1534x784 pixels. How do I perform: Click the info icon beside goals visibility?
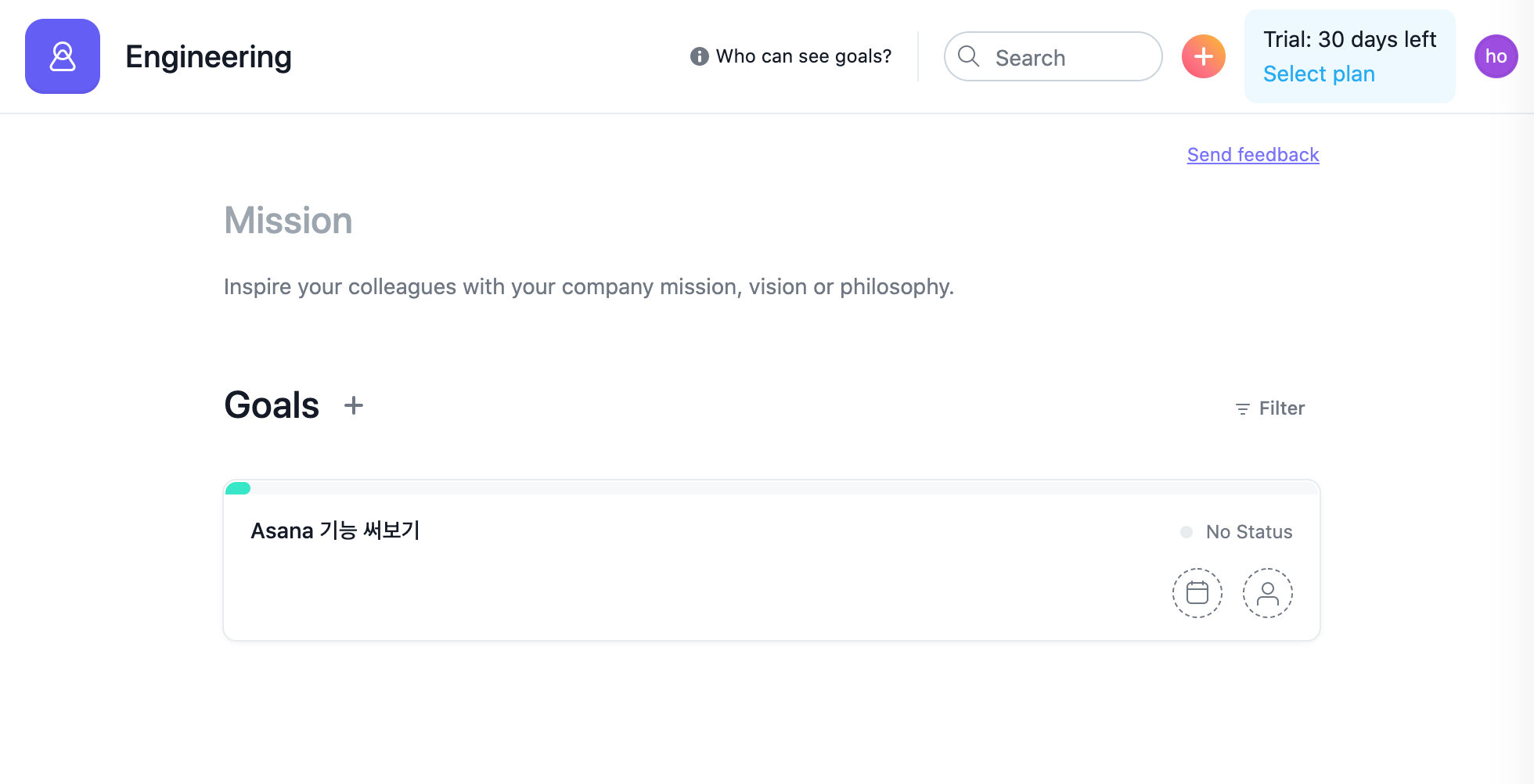click(x=699, y=56)
